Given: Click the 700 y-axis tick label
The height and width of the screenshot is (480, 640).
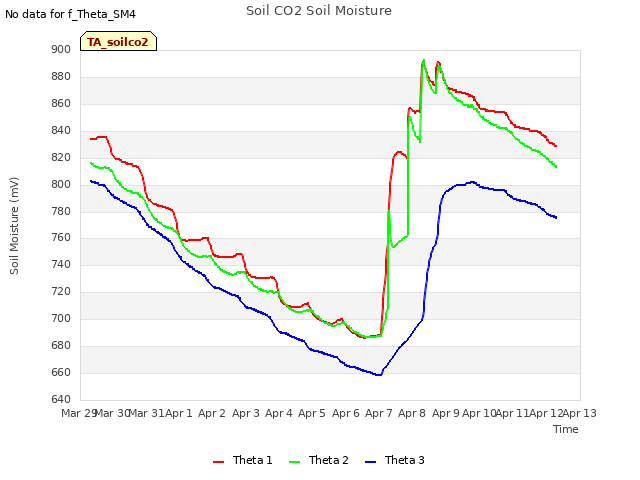Looking at the screenshot, I should [x=61, y=318].
